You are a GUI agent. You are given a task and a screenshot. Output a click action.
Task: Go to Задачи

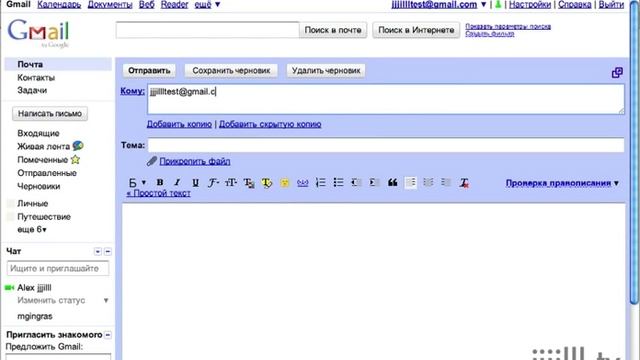[32, 90]
